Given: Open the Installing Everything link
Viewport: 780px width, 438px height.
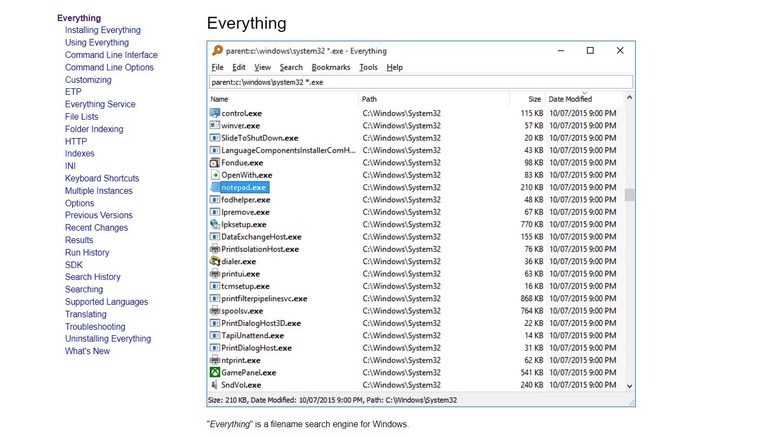Looking at the screenshot, I should [102, 30].
